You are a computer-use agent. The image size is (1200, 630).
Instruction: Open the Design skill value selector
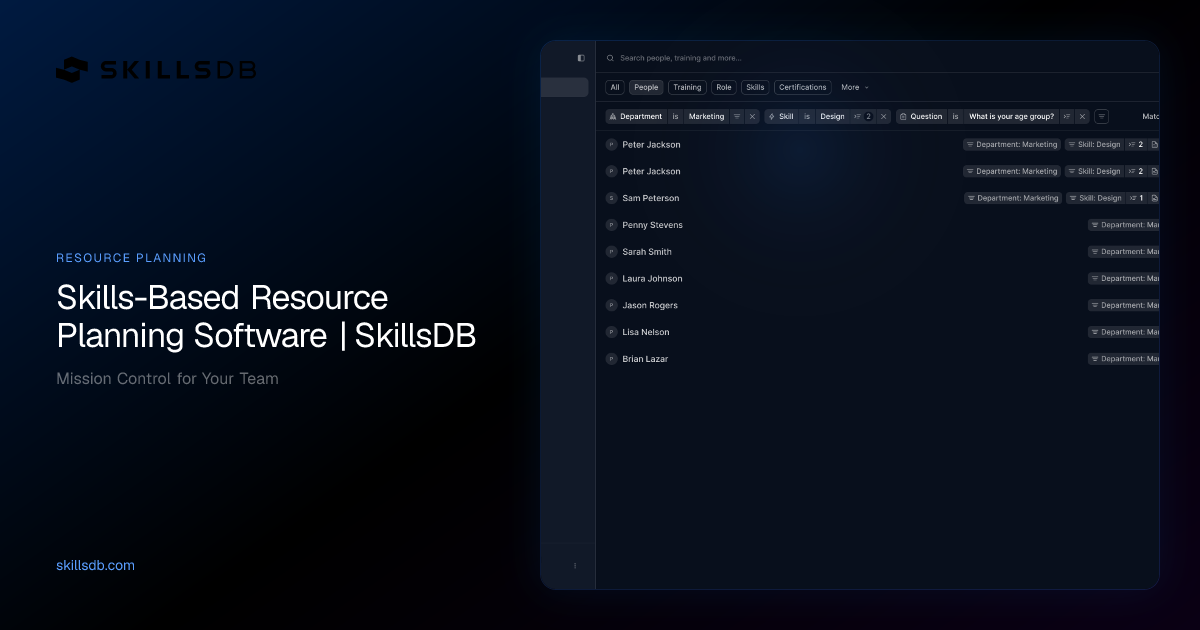pos(832,116)
